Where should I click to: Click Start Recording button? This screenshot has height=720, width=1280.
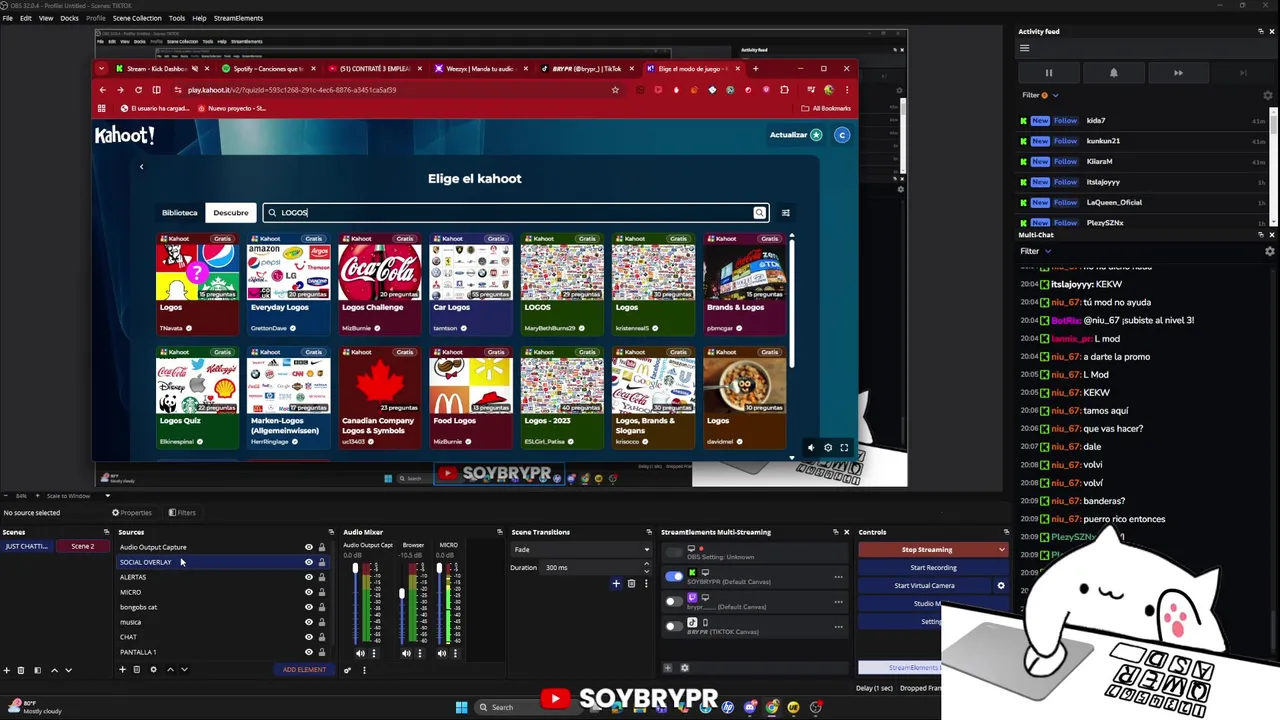click(933, 568)
